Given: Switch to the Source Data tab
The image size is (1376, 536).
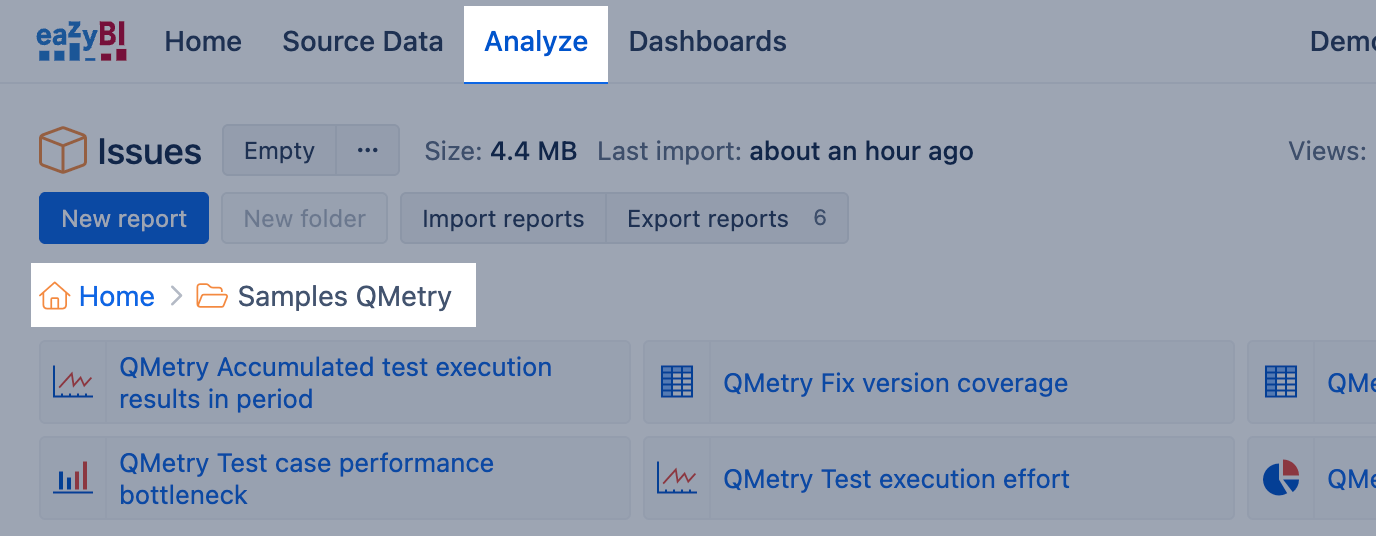Looking at the screenshot, I should coord(362,42).
